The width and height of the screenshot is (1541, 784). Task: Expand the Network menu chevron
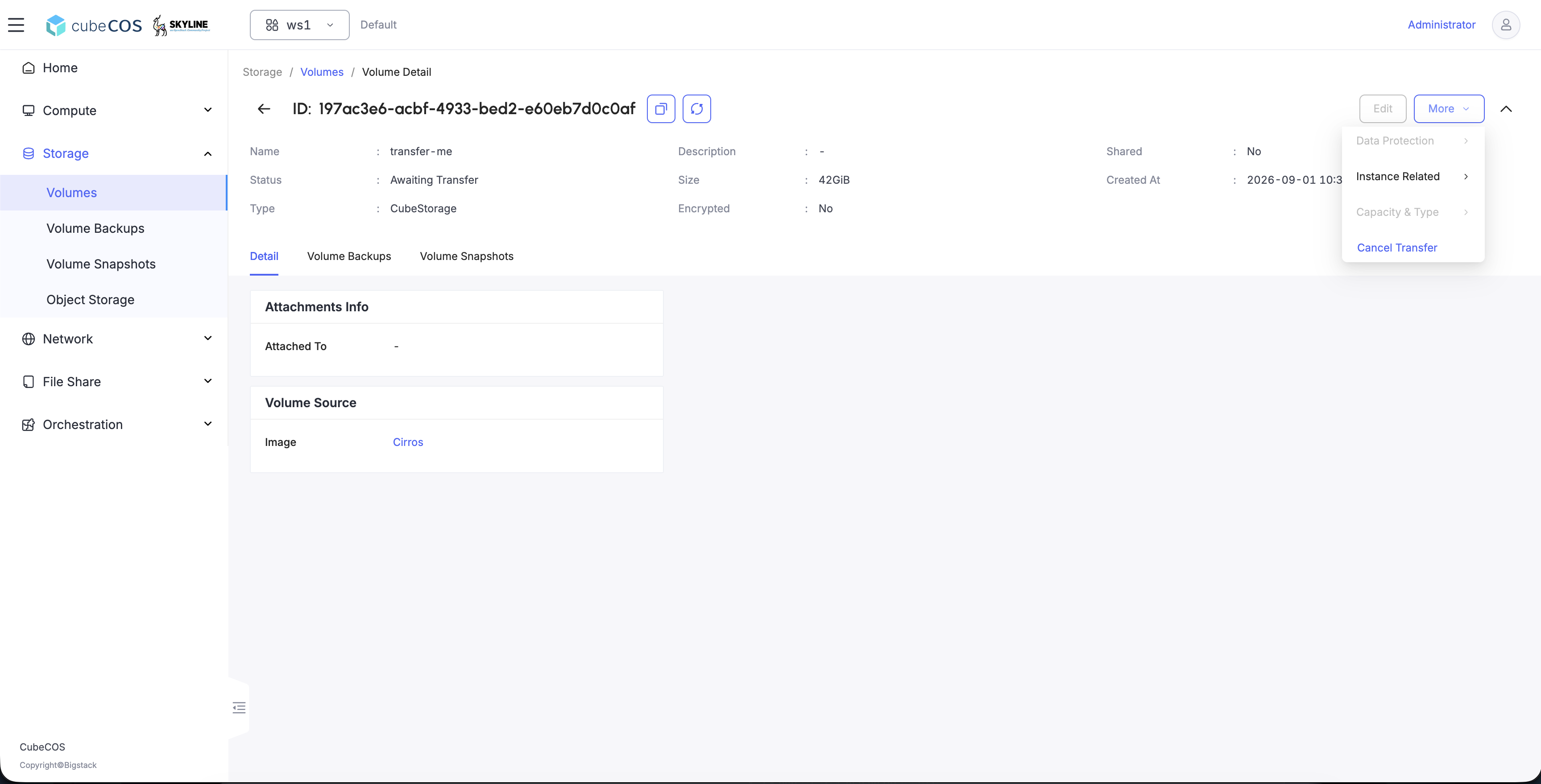[207, 338]
